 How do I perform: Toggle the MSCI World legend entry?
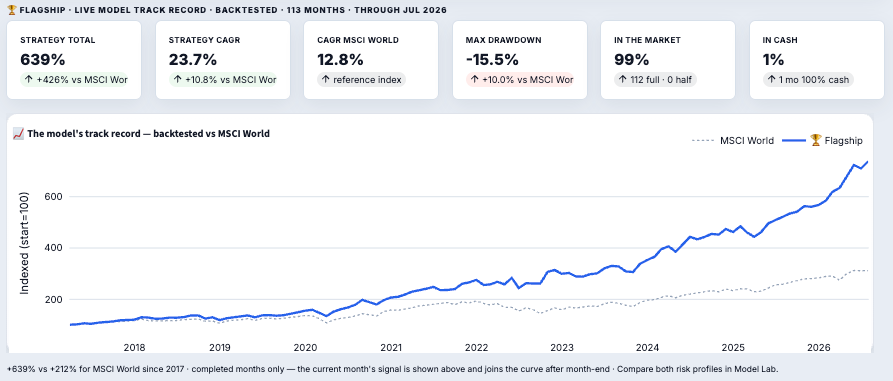(732, 141)
